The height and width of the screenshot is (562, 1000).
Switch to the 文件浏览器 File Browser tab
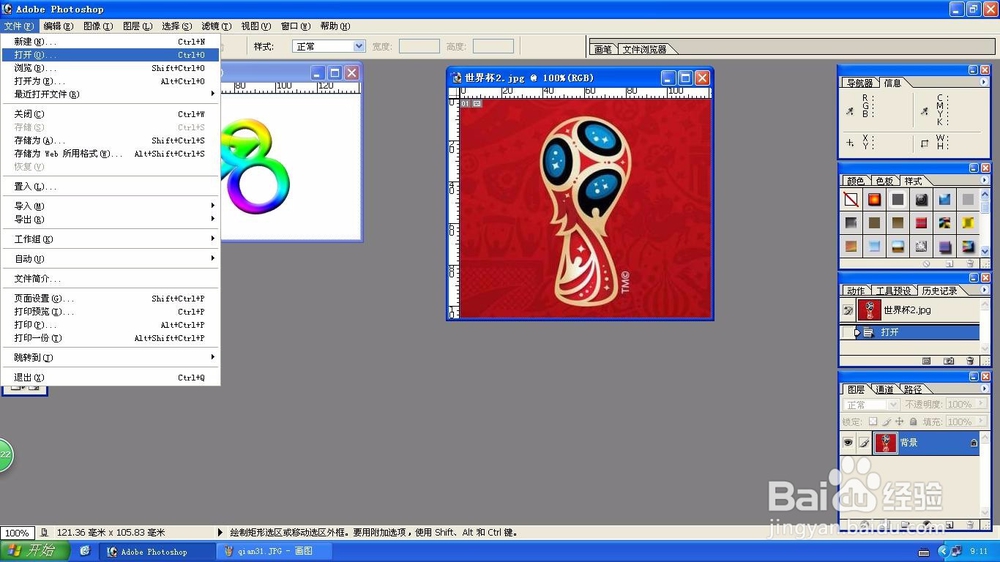pos(644,49)
